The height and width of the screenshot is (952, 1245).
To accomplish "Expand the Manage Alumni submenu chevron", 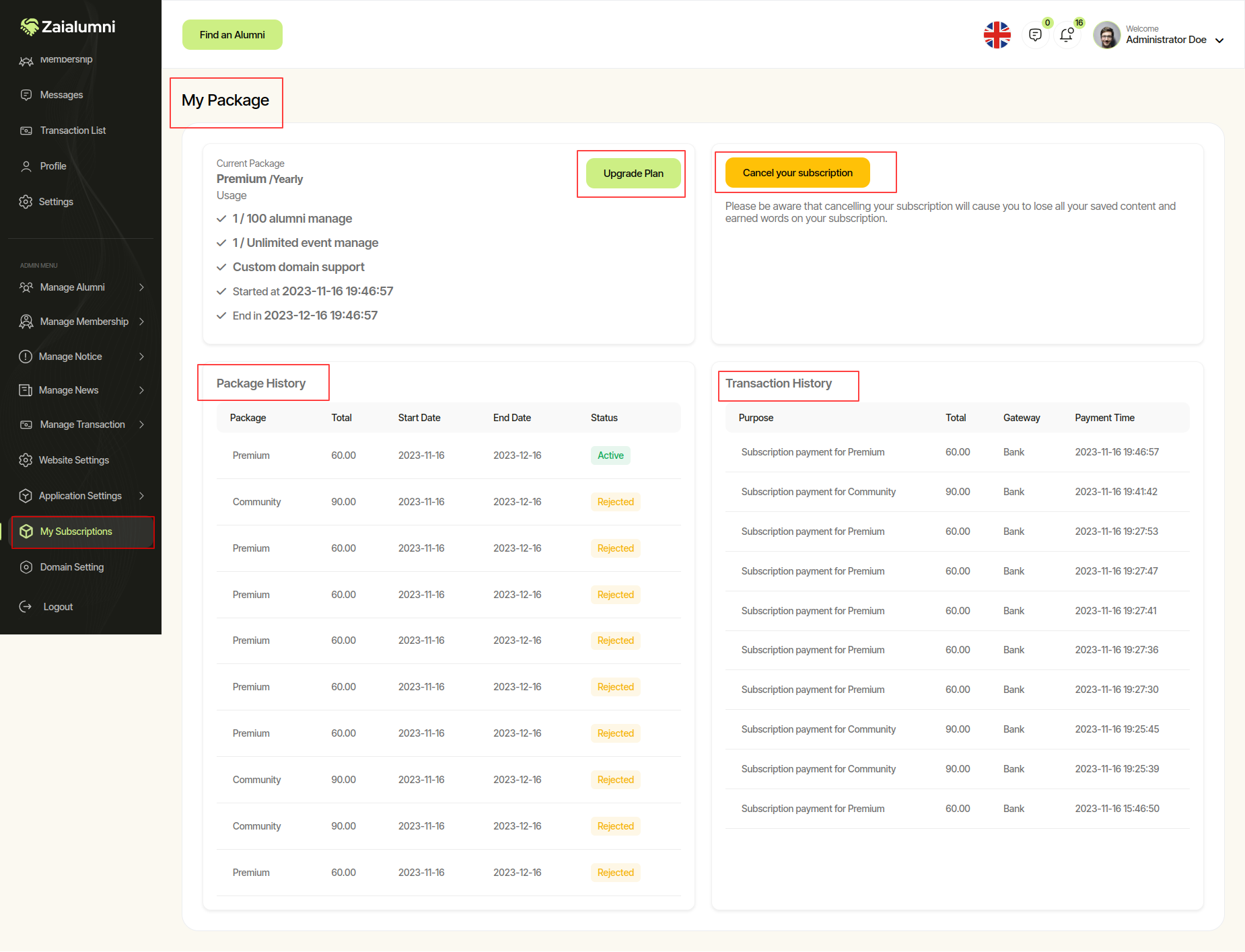I will (x=141, y=287).
